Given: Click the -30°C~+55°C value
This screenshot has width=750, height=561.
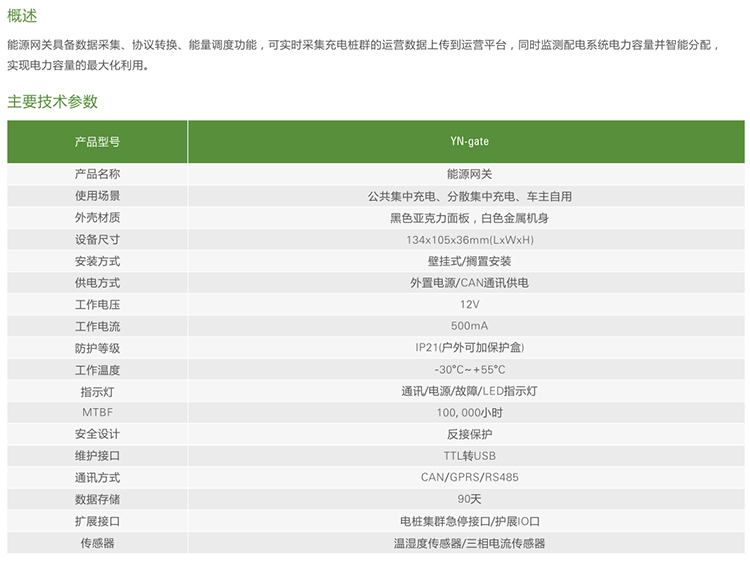Looking at the screenshot, I should click(x=469, y=370).
